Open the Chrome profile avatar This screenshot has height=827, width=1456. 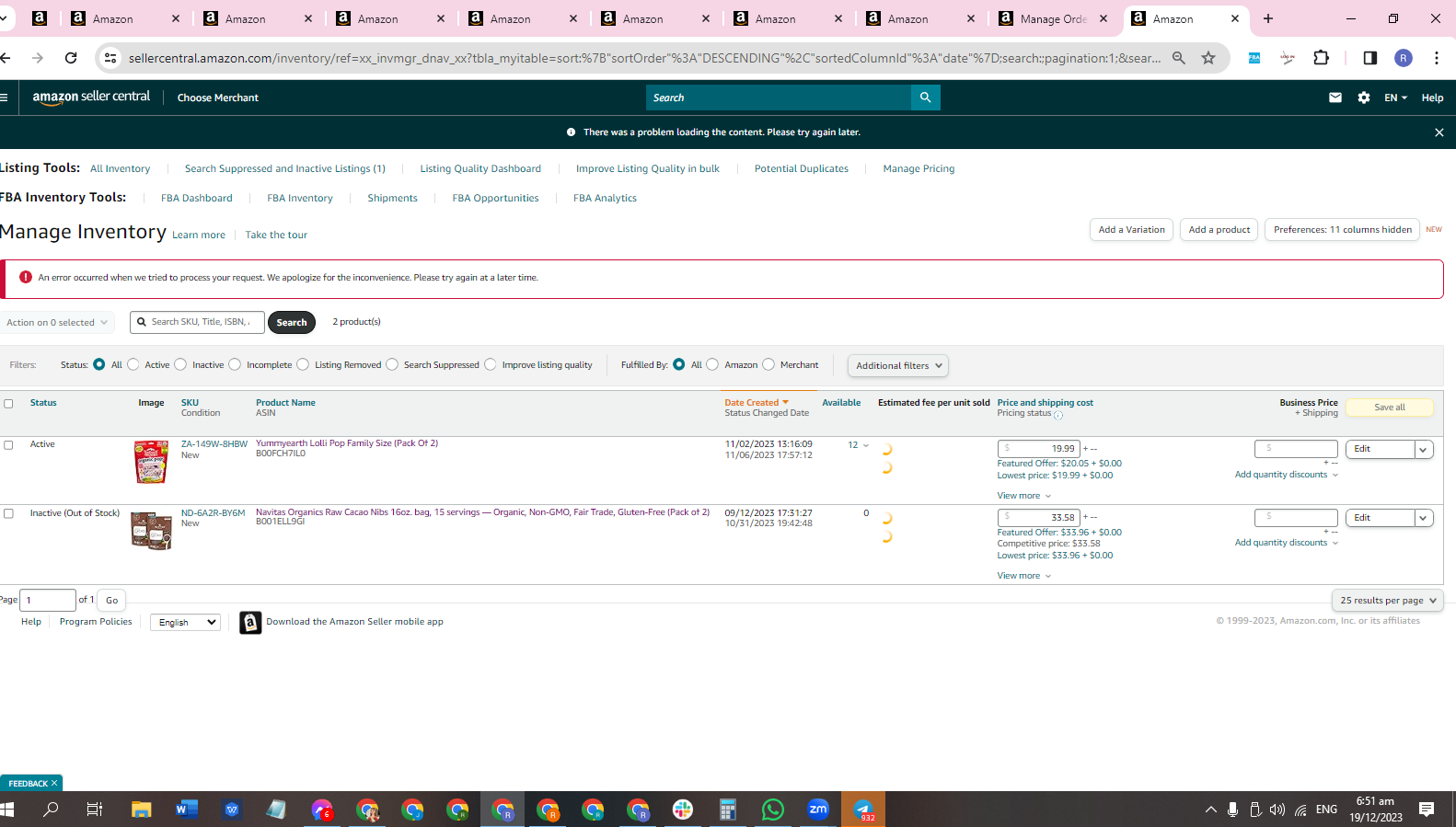click(x=1404, y=58)
